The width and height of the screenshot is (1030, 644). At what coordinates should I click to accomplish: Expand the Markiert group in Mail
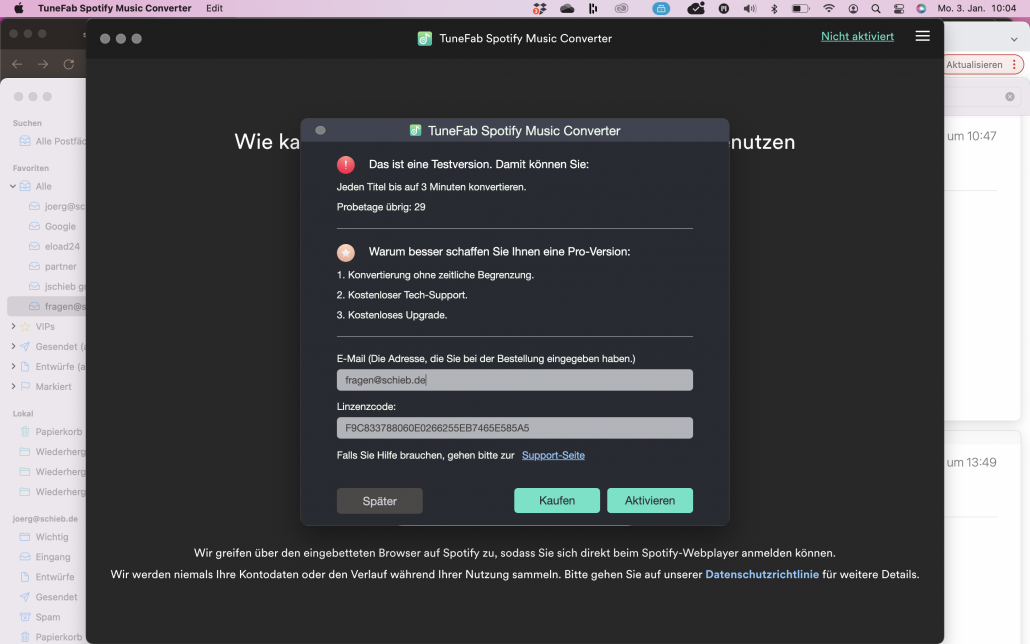pos(13,386)
